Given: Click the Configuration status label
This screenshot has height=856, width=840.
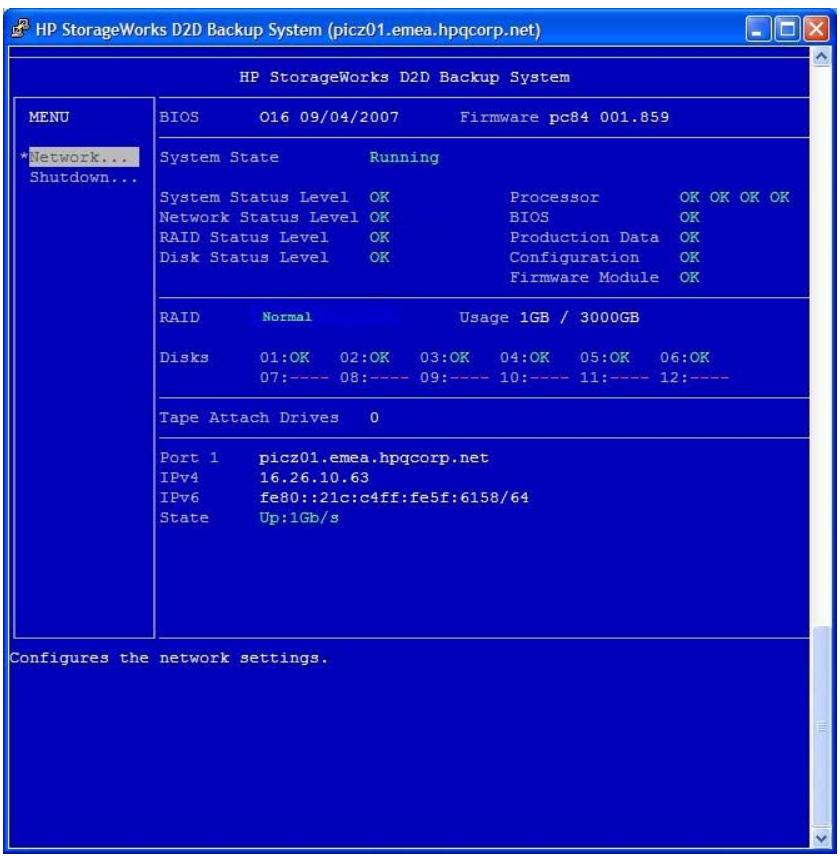Looking at the screenshot, I should 574,257.
